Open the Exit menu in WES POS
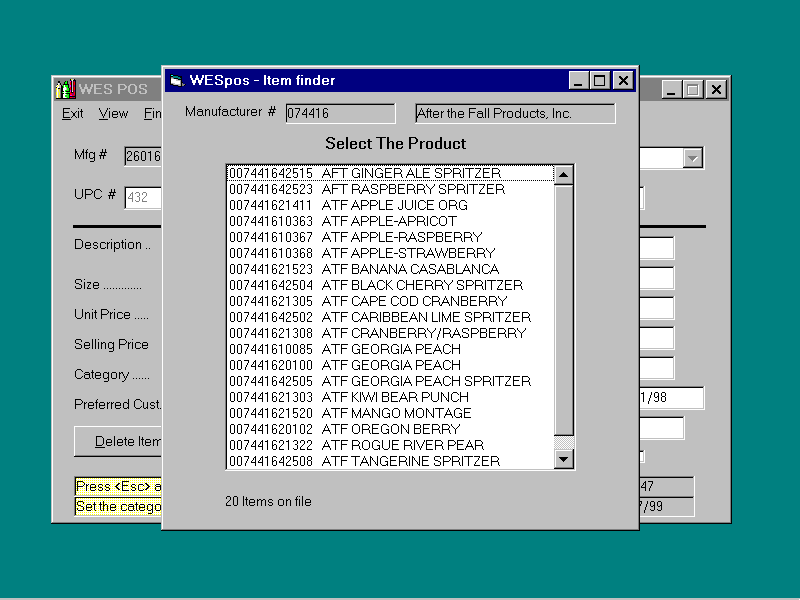Screen dimensions: 800x600 point(72,113)
